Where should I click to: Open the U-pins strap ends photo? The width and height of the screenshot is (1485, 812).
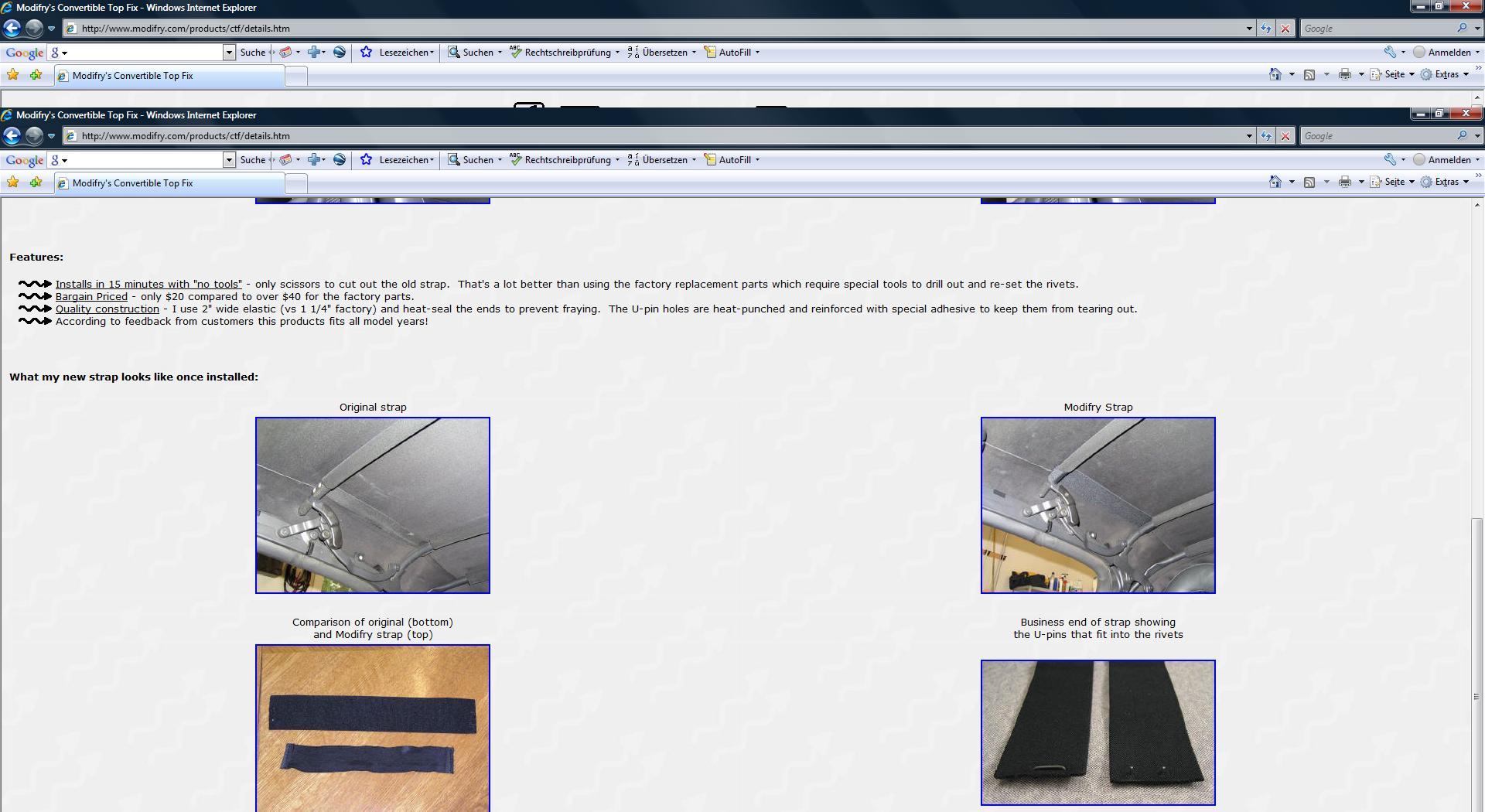pyautogui.click(x=1098, y=732)
